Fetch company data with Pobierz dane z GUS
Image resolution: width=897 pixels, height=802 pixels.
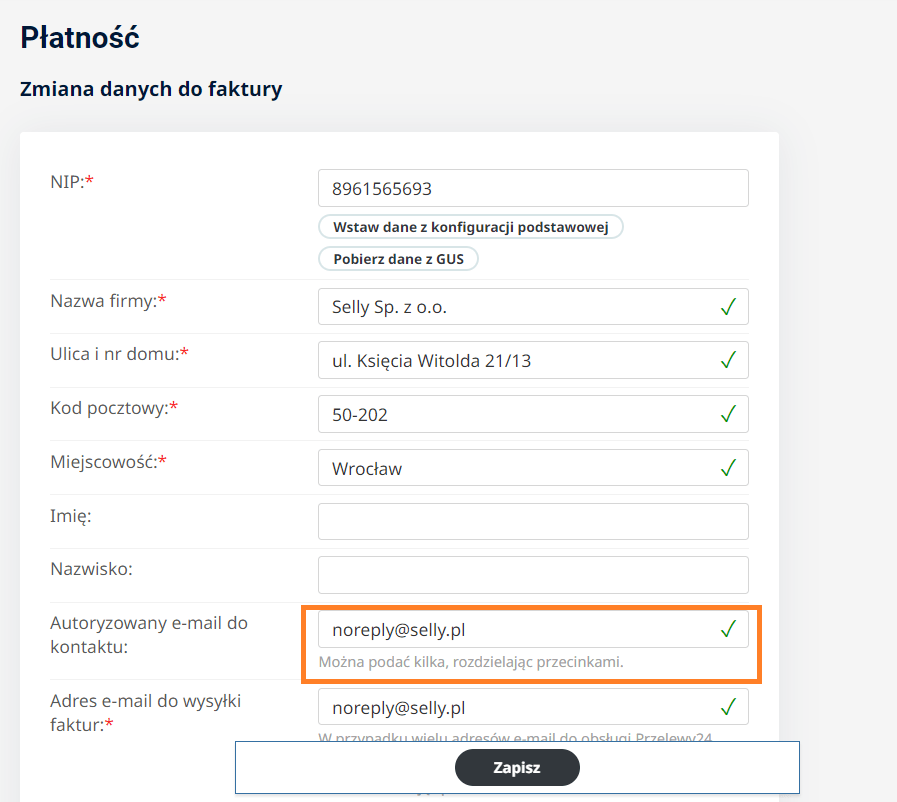[399, 259]
